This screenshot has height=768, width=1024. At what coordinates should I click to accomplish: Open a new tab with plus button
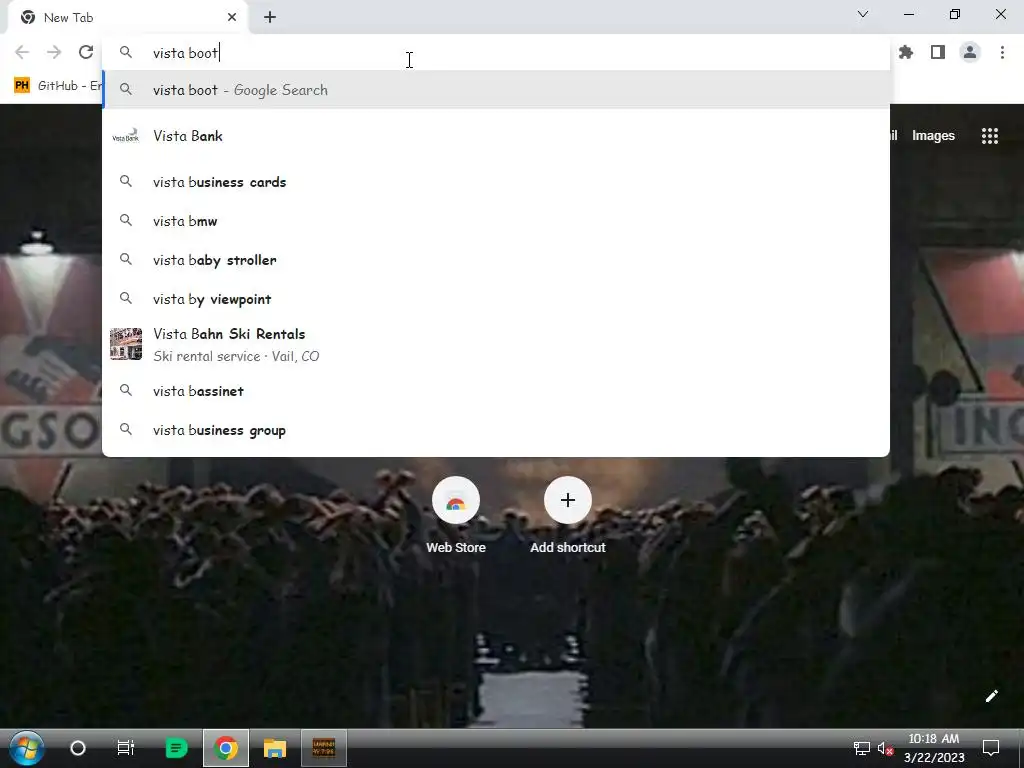pos(270,18)
